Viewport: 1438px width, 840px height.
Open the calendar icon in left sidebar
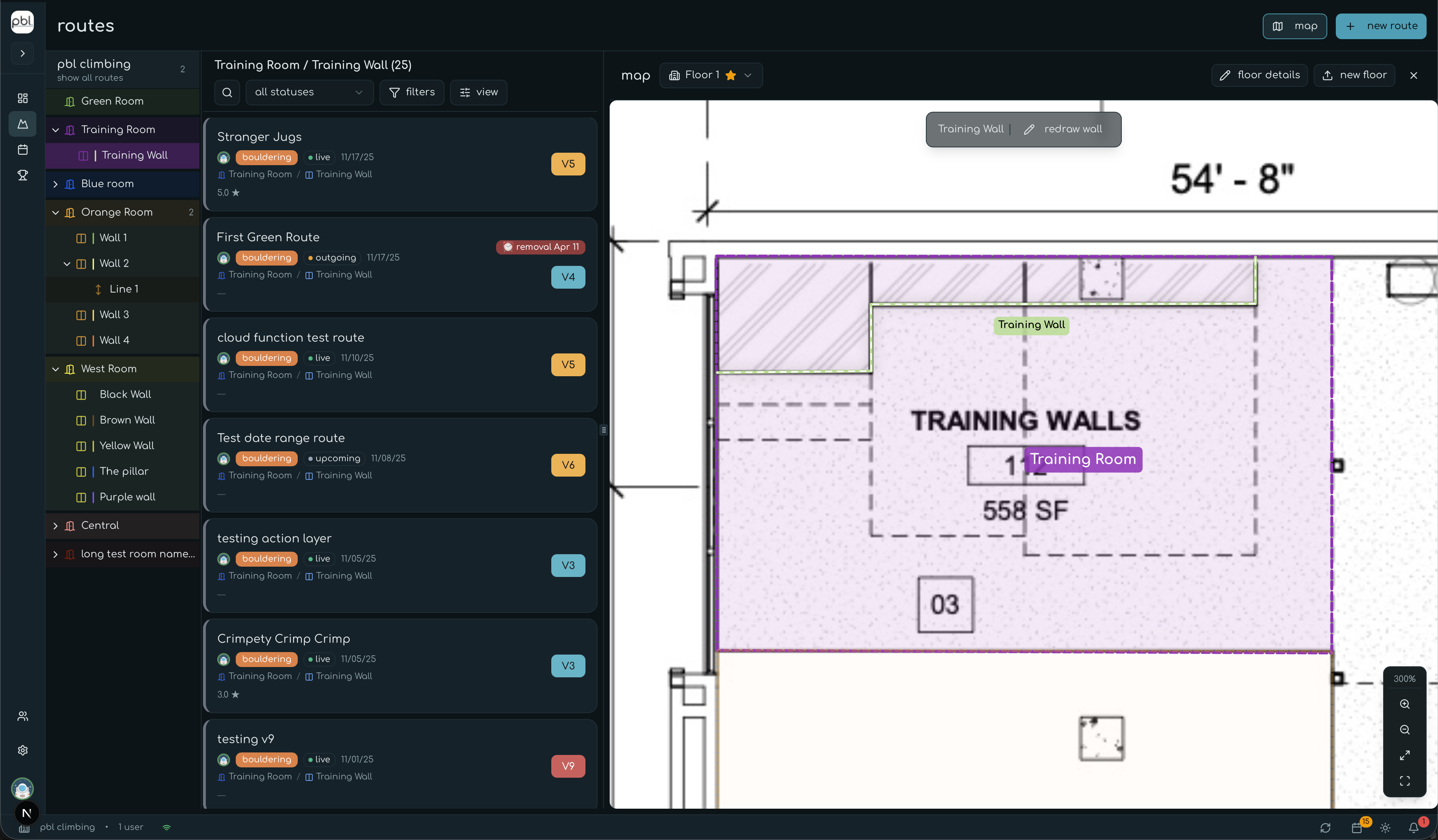coord(23,149)
